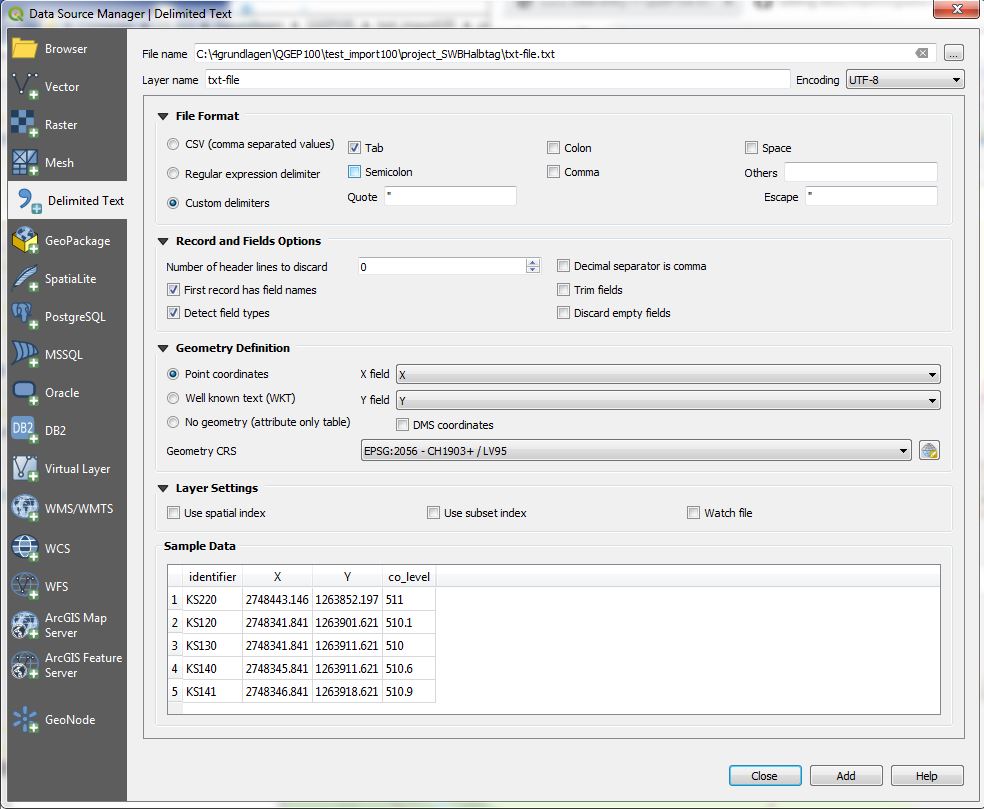Open the WMS/WMTS globe icon

point(24,508)
